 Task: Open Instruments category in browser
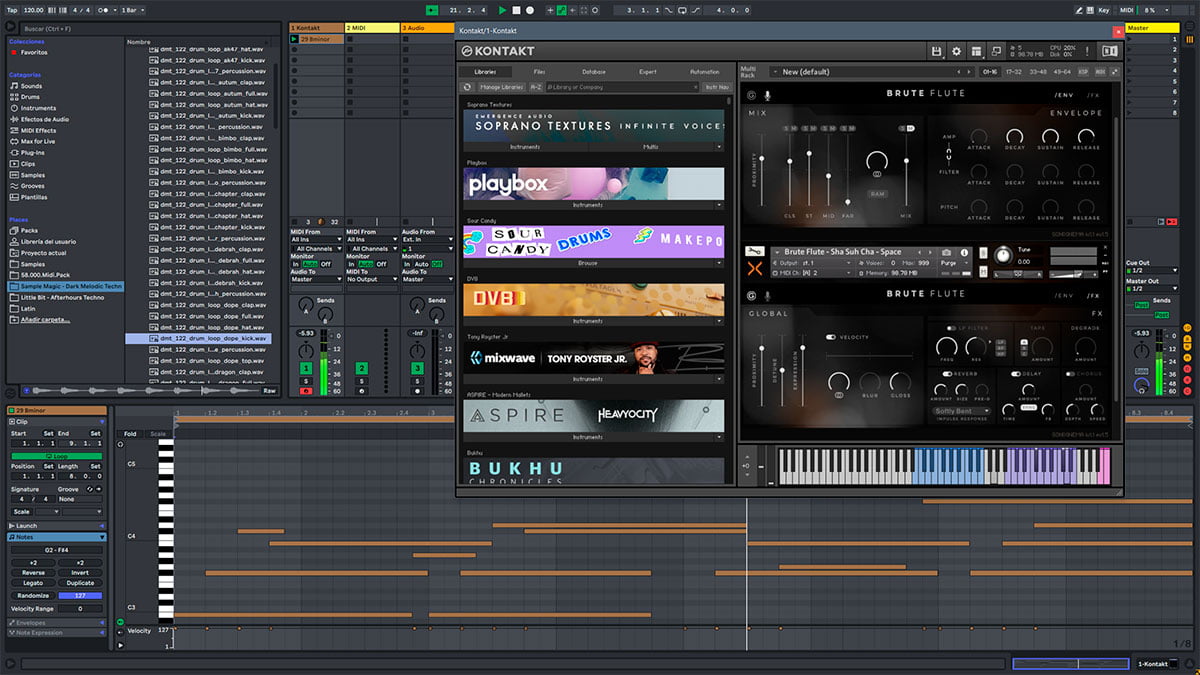point(38,108)
